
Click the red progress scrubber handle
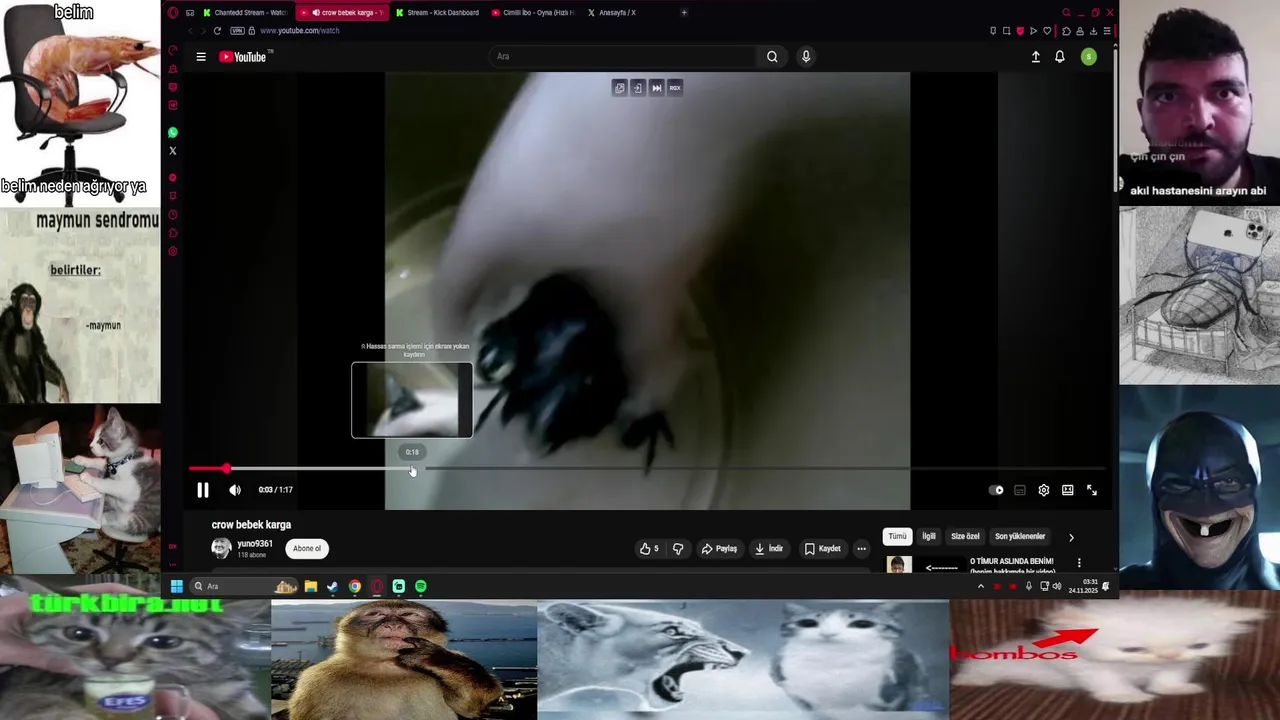click(227, 468)
